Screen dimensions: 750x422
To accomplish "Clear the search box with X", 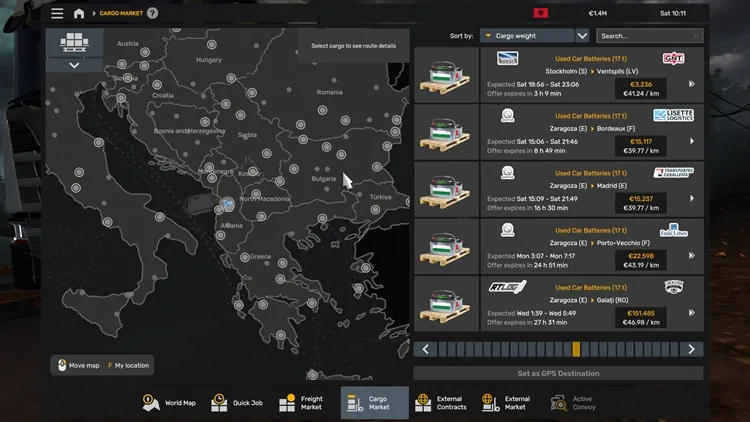I will (695, 36).
